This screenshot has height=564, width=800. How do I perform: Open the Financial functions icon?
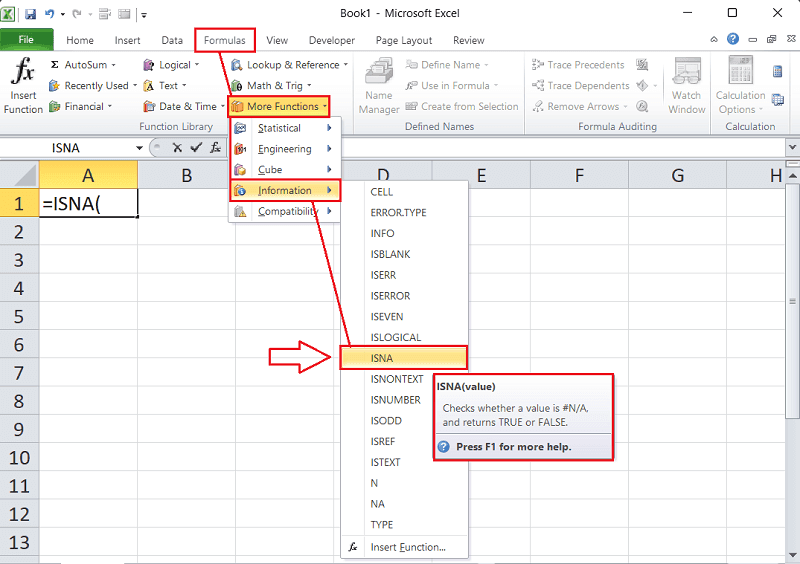[54, 106]
